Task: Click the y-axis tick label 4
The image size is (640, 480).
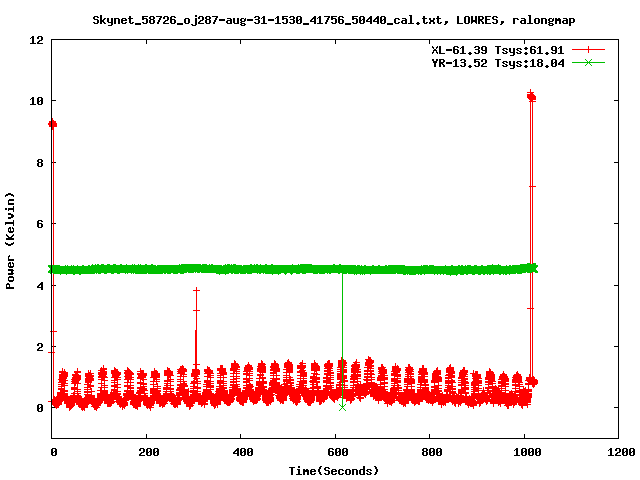Action: pyautogui.click(x=40, y=285)
